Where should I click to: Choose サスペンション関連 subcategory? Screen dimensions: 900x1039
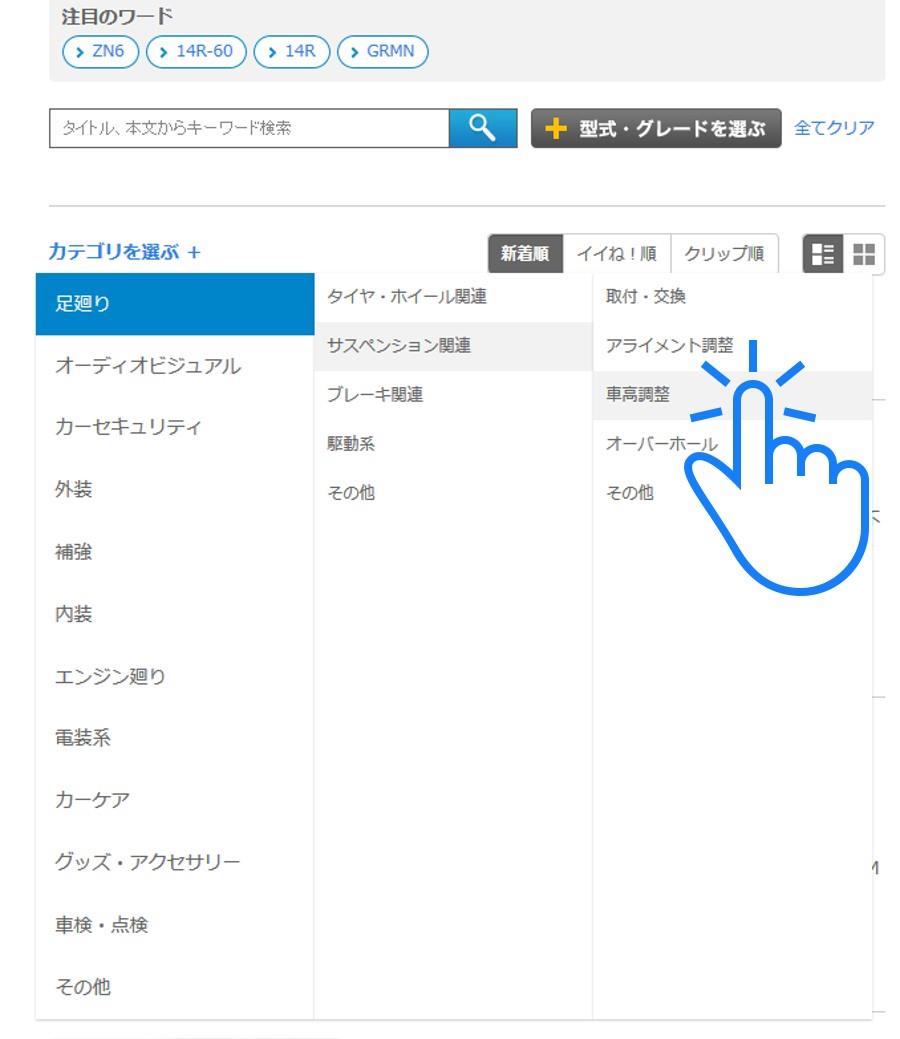coord(453,346)
